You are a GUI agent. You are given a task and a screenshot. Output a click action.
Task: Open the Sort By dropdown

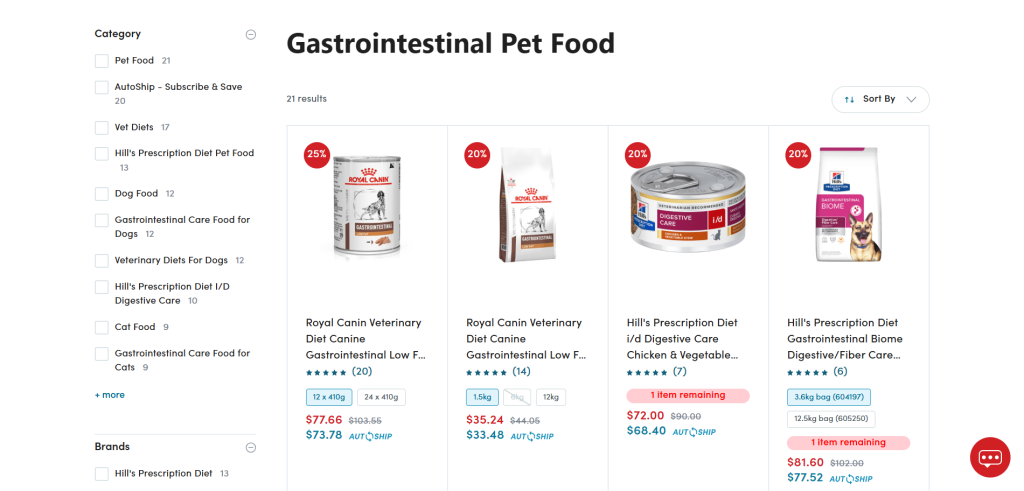pos(880,99)
